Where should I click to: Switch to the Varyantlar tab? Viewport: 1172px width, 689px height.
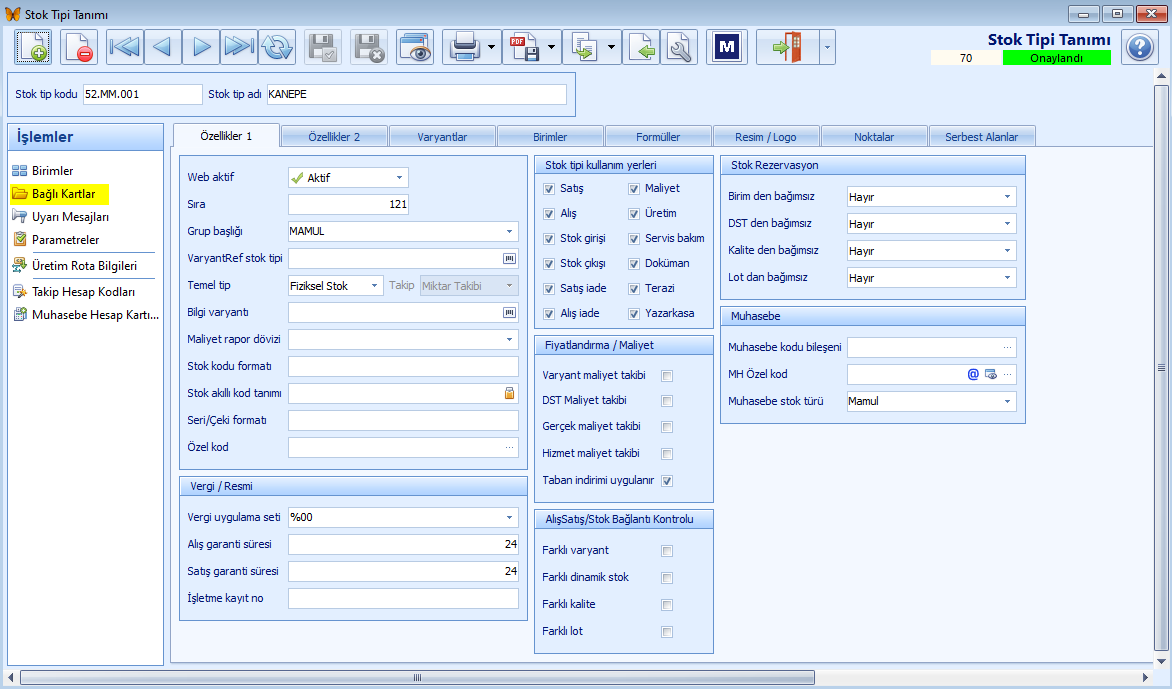[x=442, y=137]
